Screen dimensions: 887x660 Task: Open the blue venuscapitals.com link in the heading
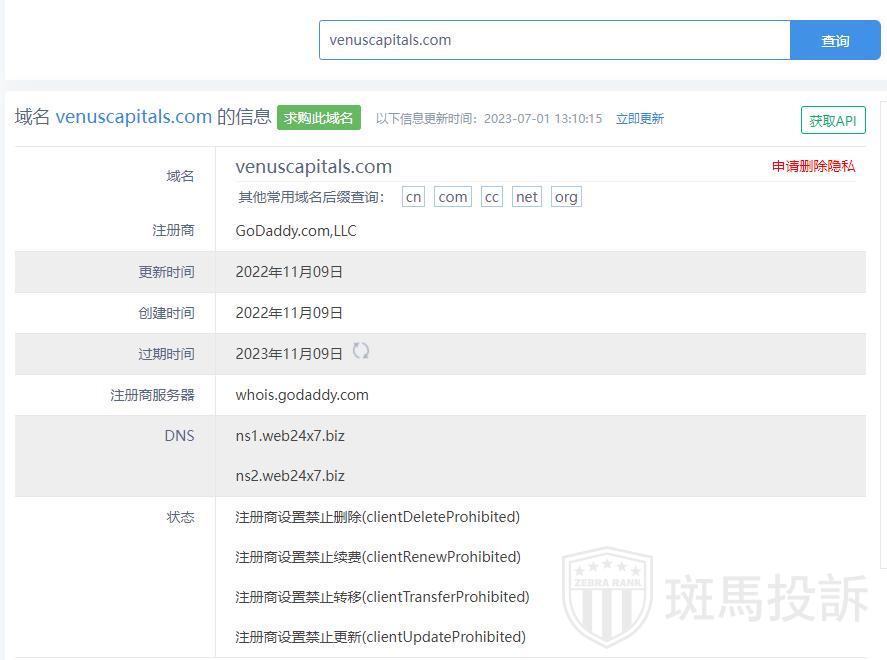pos(134,117)
